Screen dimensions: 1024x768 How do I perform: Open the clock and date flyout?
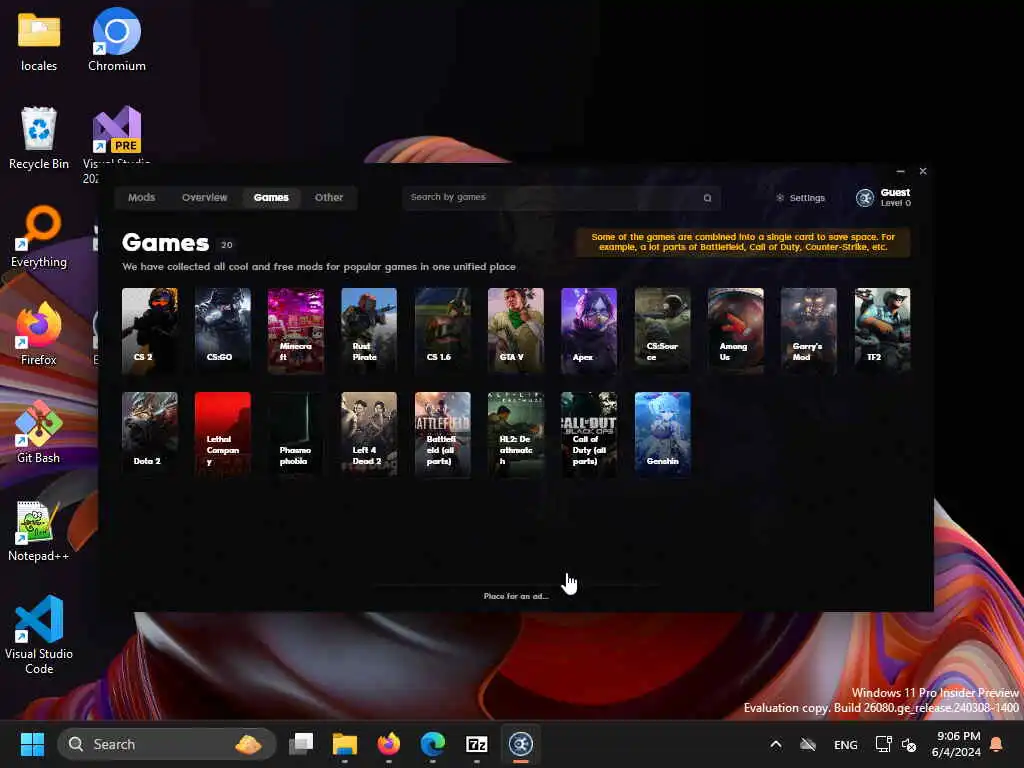[x=956, y=744]
